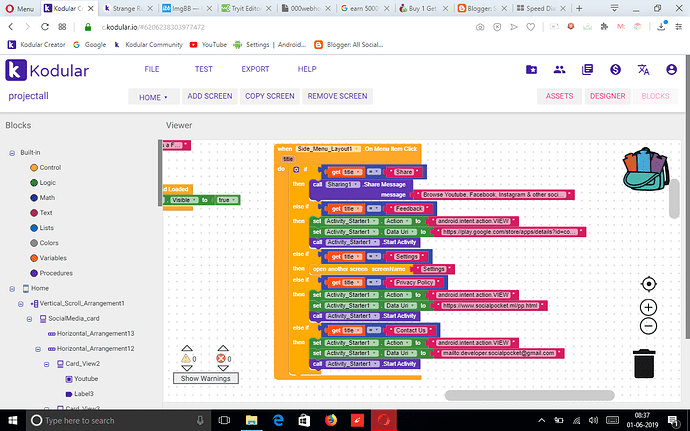Select the Youtube component in tree
Image resolution: width=690 pixels, height=431 pixels.
(x=86, y=379)
